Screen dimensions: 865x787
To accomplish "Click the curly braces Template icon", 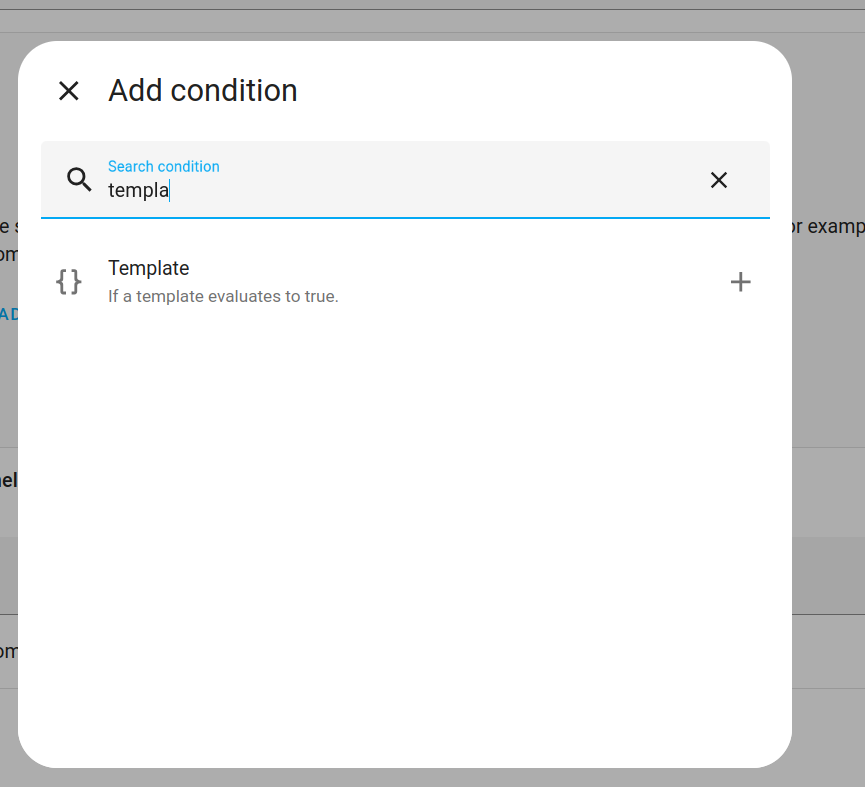I will point(69,282).
